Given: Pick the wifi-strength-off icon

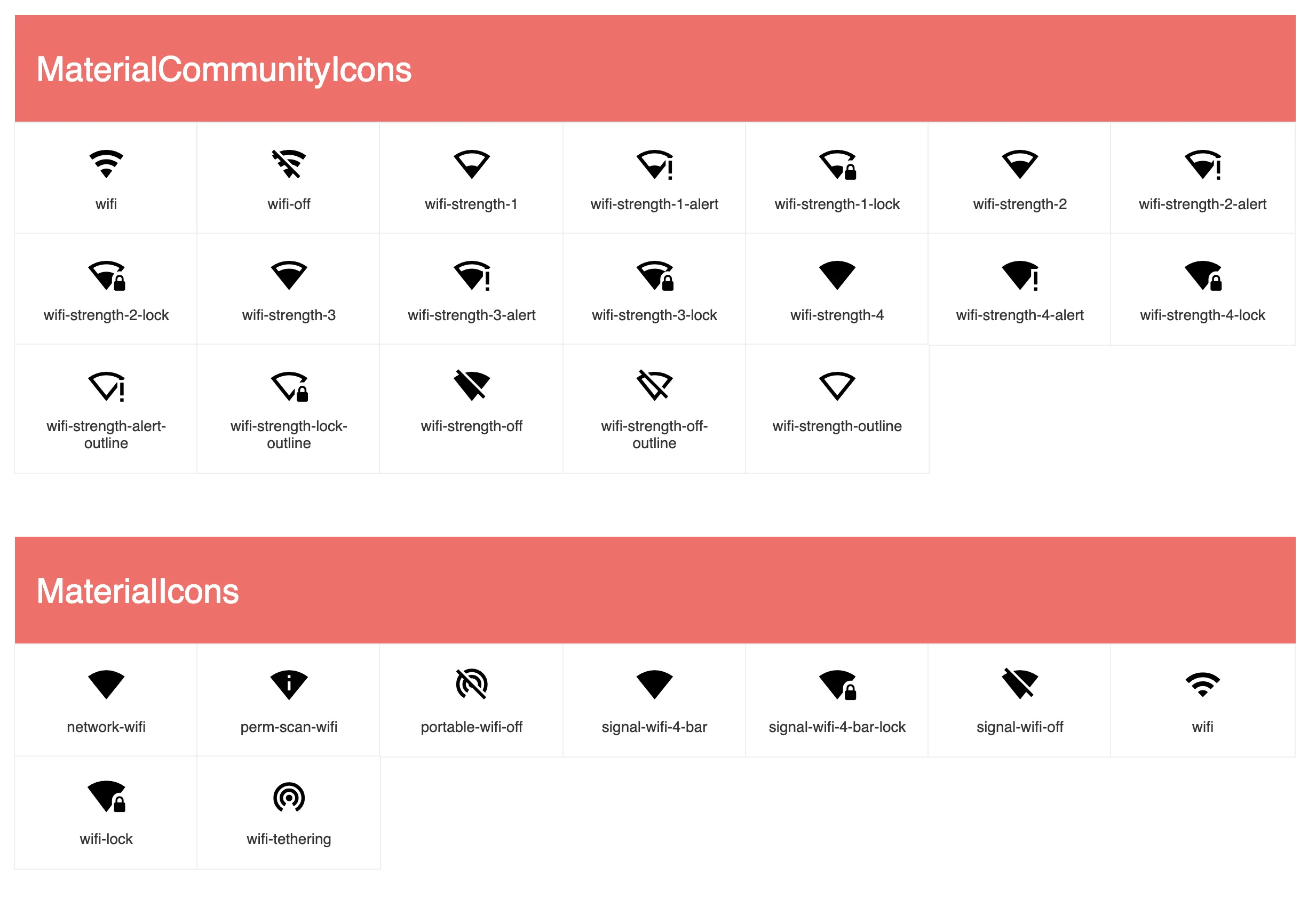Looking at the screenshot, I should 471,385.
